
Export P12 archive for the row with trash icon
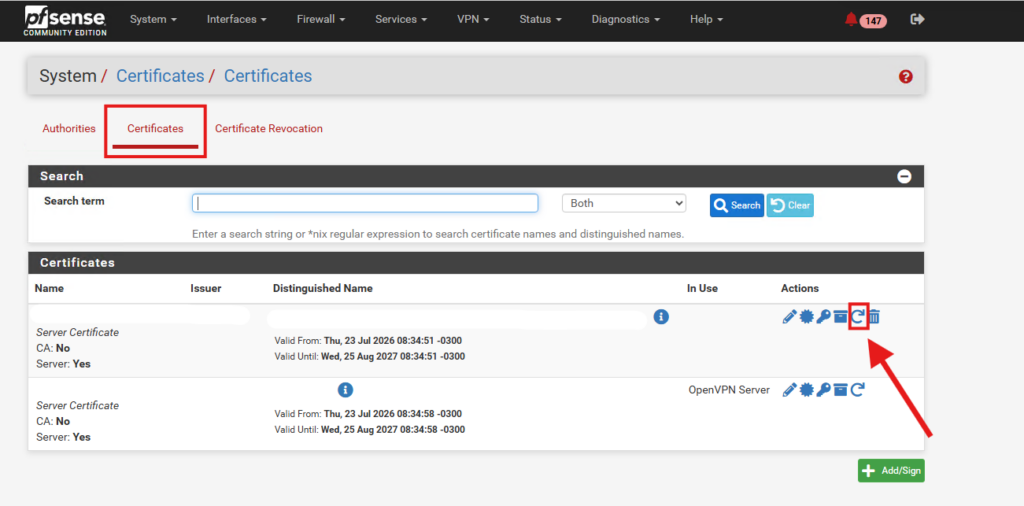point(840,317)
